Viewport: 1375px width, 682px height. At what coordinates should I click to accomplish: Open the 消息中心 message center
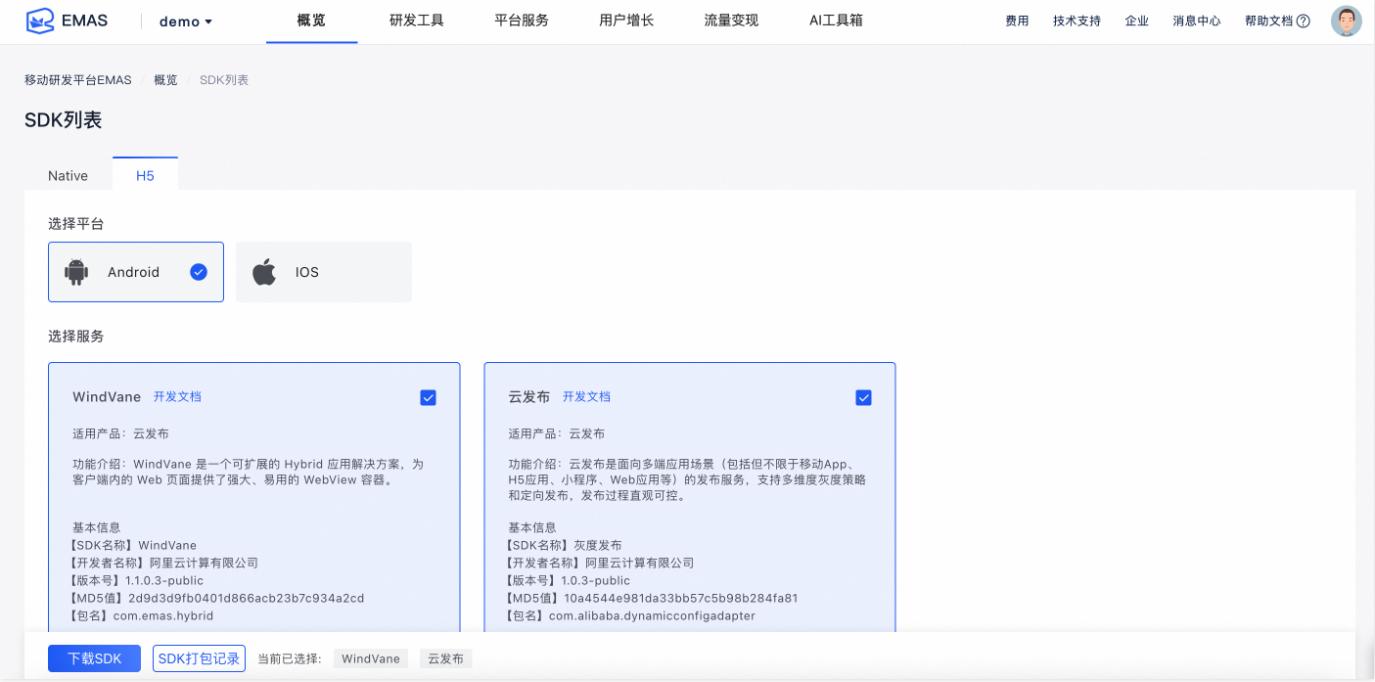pos(1196,22)
